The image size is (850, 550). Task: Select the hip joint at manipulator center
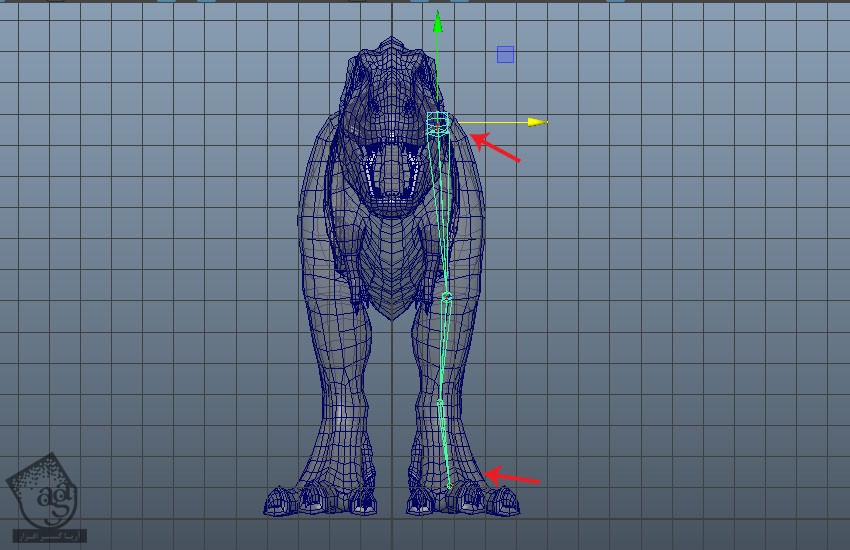[x=437, y=123]
